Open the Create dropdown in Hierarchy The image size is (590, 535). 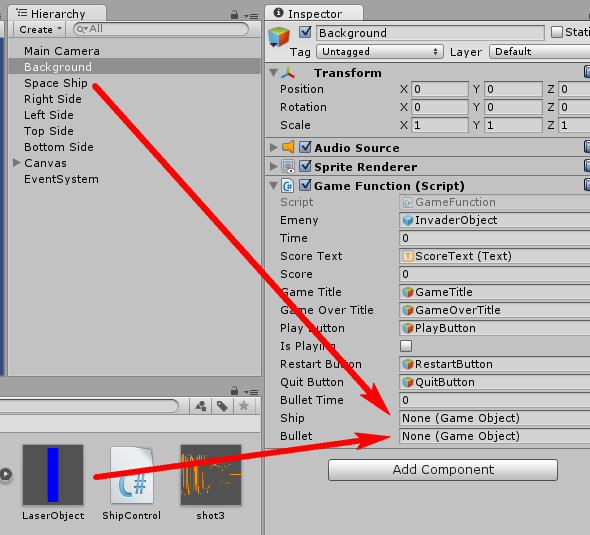tap(40, 29)
